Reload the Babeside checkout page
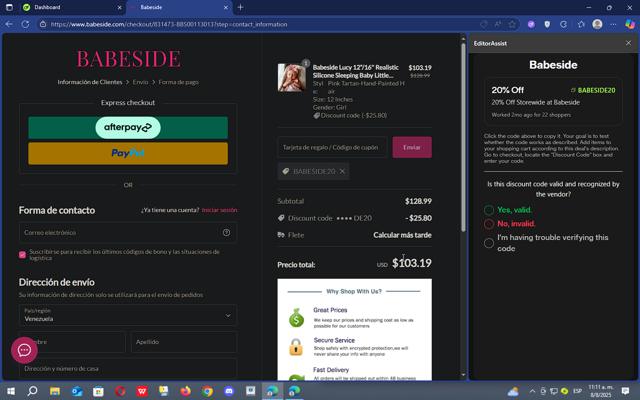 click(x=25, y=24)
